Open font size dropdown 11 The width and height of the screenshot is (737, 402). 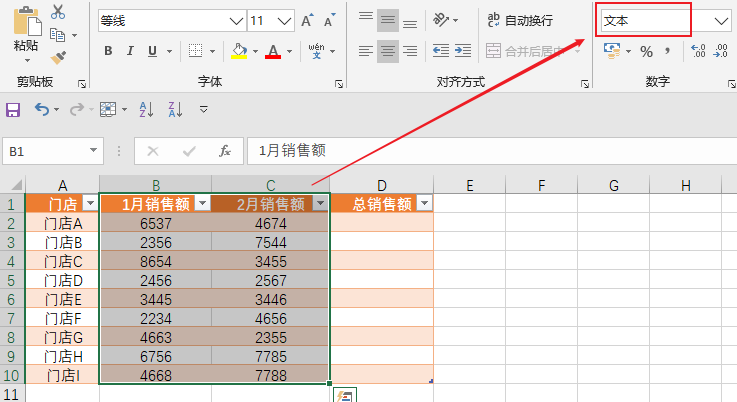284,21
